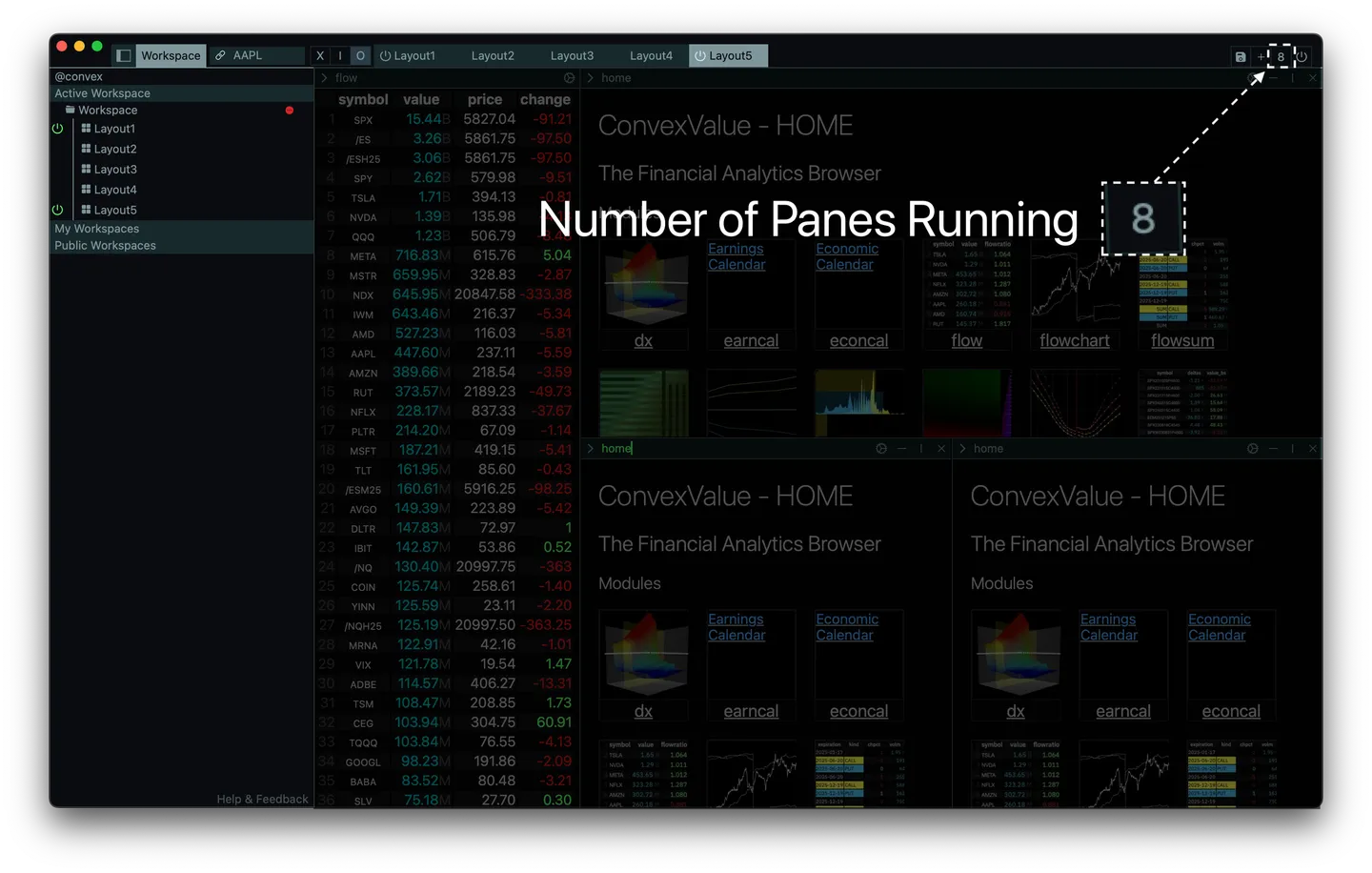1372x873 pixels.
Task: Toggle the power icon on the Layout1 tab
Action: pyautogui.click(x=386, y=56)
